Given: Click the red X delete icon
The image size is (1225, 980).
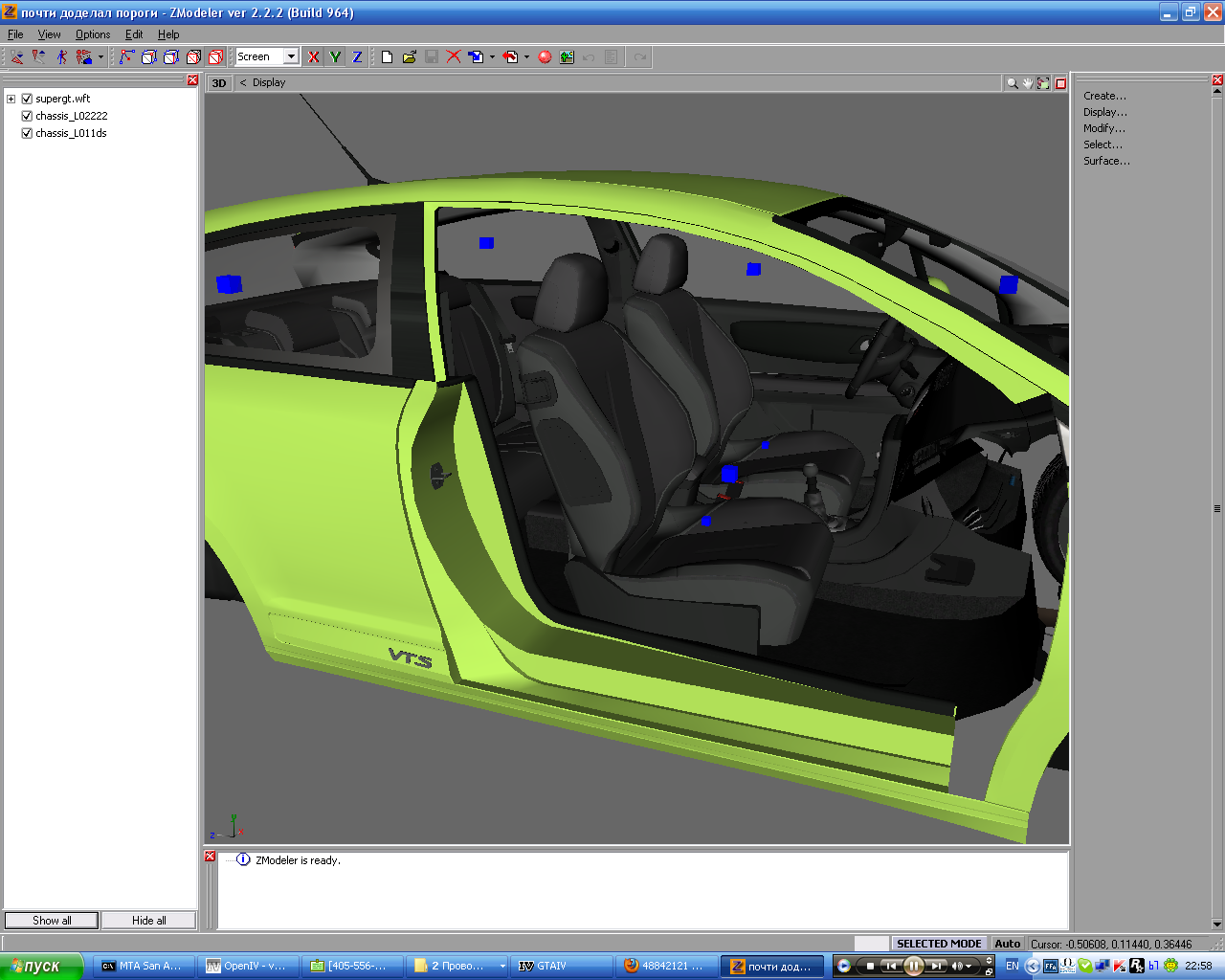Looking at the screenshot, I should click(454, 57).
